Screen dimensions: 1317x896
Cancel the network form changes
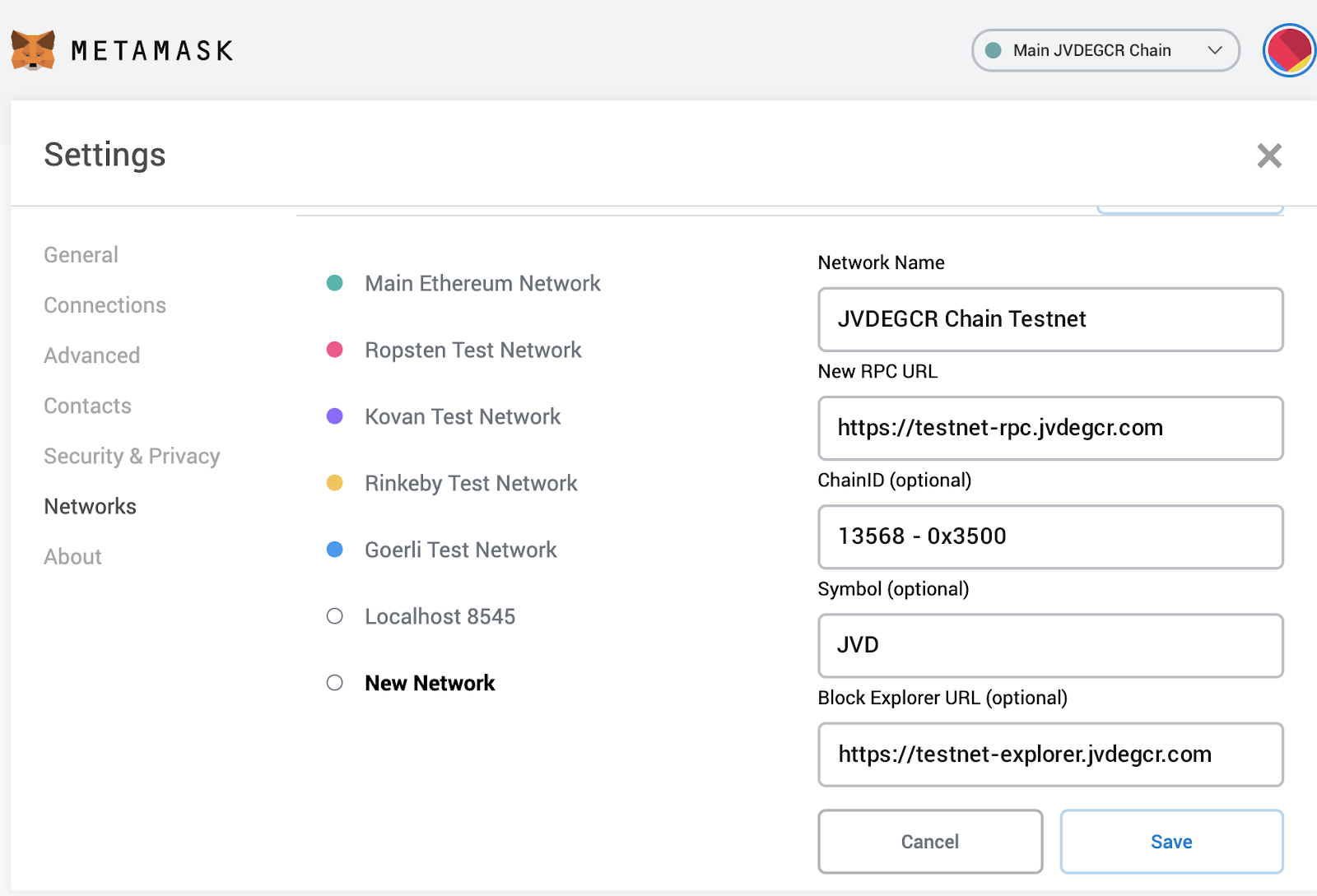click(x=929, y=842)
